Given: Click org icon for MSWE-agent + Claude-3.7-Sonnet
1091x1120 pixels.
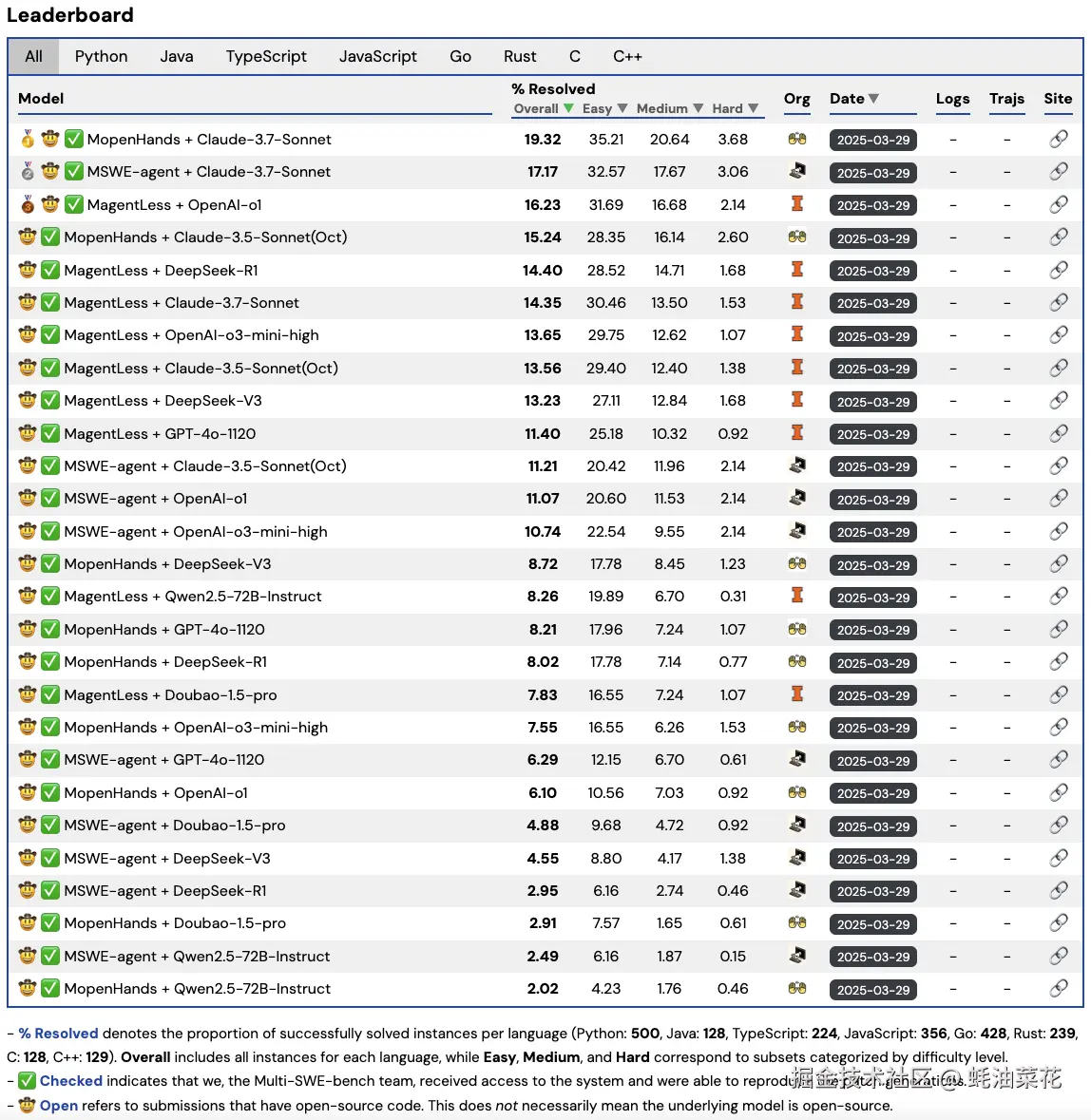Looking at the screenshot, I should (x=797, y=171).
